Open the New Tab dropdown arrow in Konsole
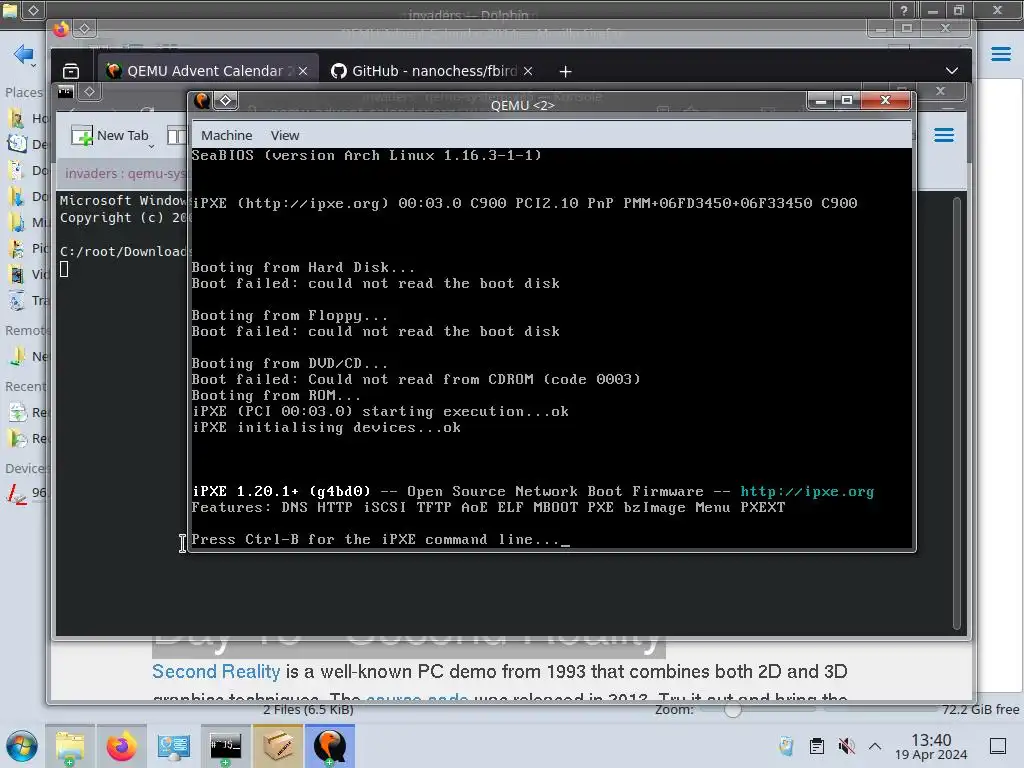Viewport: 1024px width, 768px height. pos(152,146)
